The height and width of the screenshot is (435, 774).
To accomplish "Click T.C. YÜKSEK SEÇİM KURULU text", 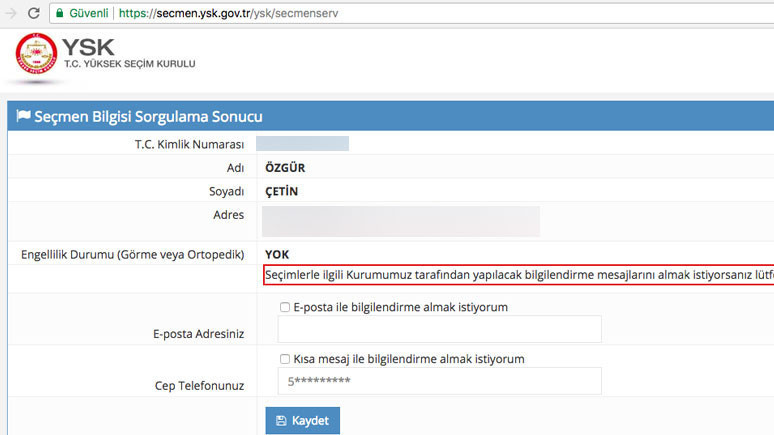I will pos(130,64).
